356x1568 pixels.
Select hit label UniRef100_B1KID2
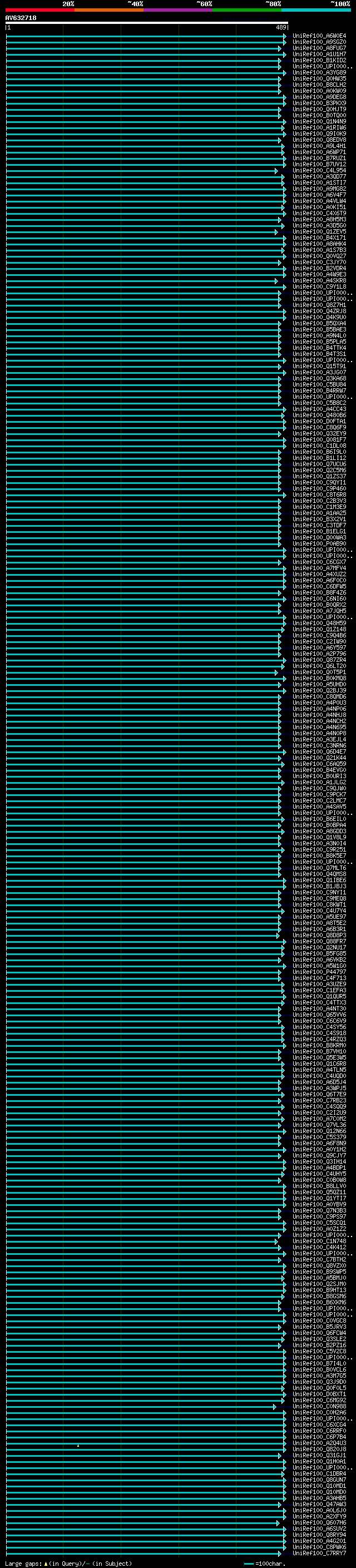319,60
